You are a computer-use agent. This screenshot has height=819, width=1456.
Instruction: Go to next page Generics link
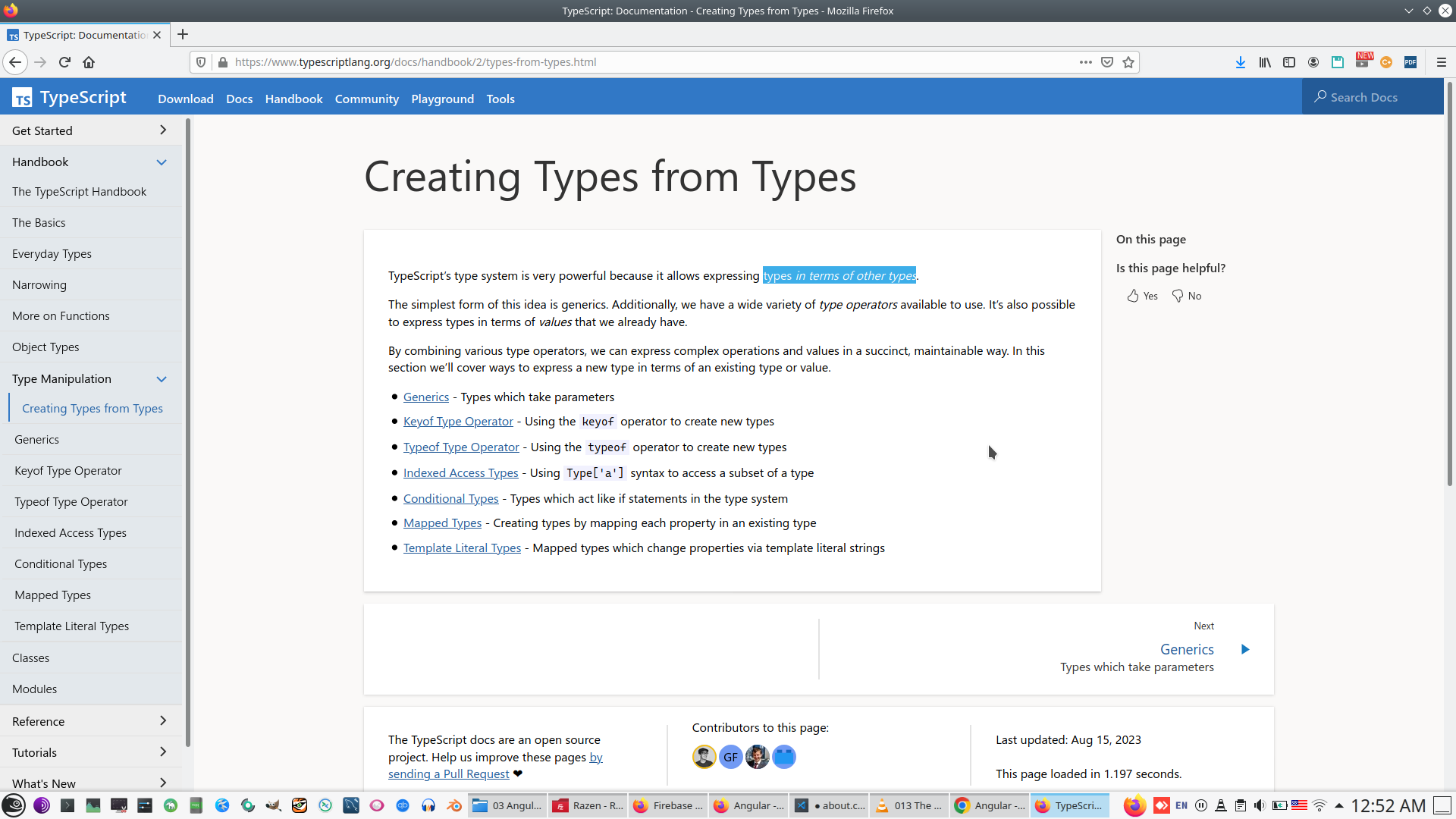[1187, 649]
